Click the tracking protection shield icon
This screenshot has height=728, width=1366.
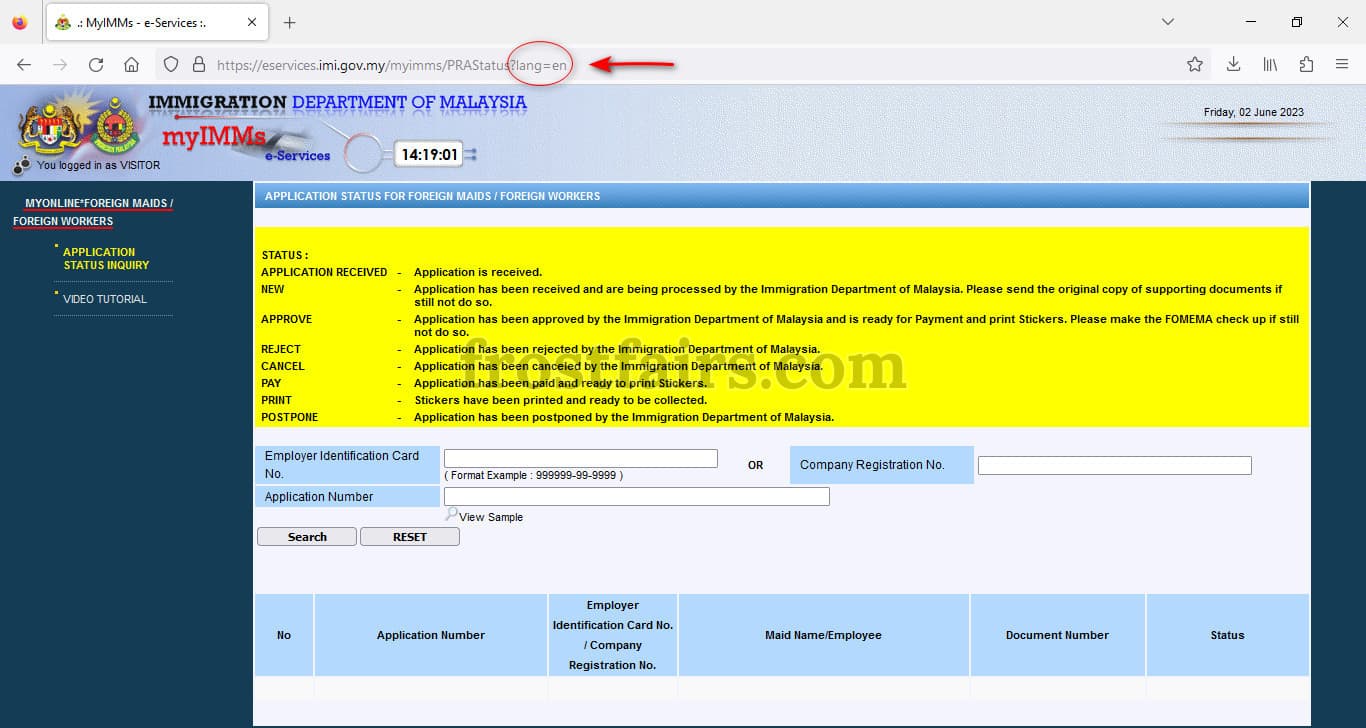tap(171, 64)
